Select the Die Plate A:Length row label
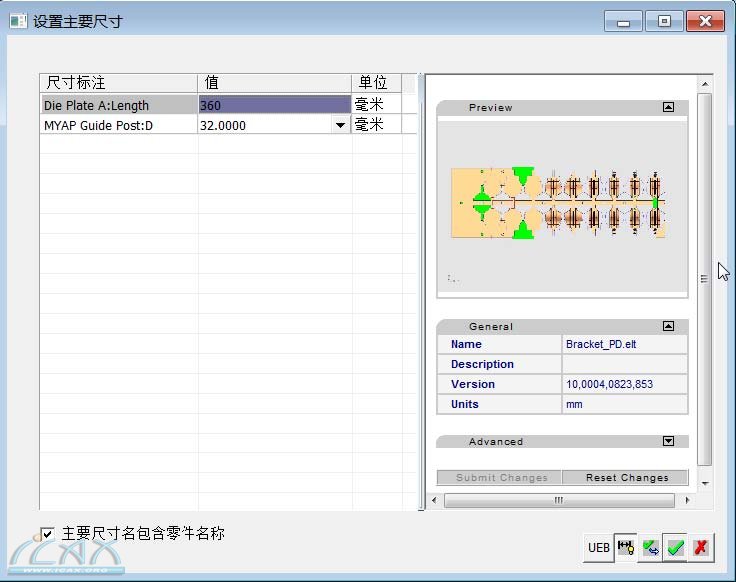 [x=119, y=105]
